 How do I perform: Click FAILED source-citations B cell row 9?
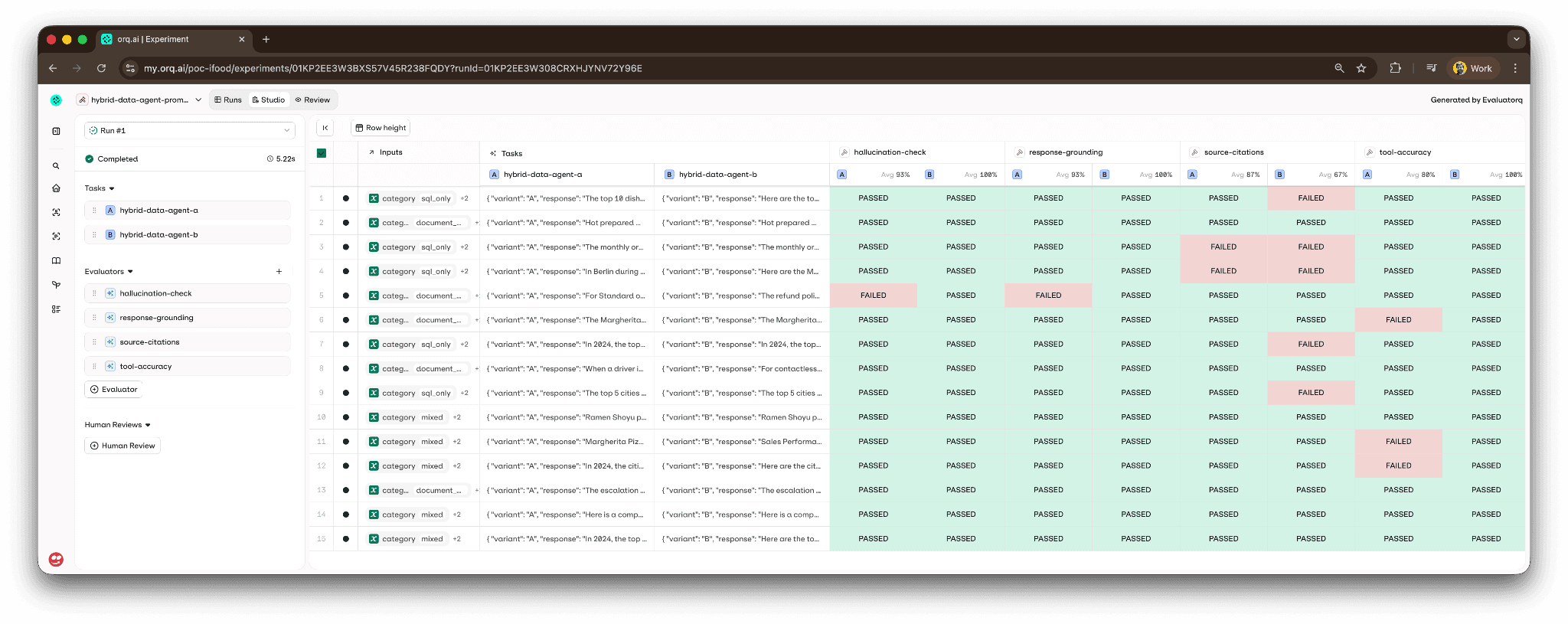pos(1311,393)
